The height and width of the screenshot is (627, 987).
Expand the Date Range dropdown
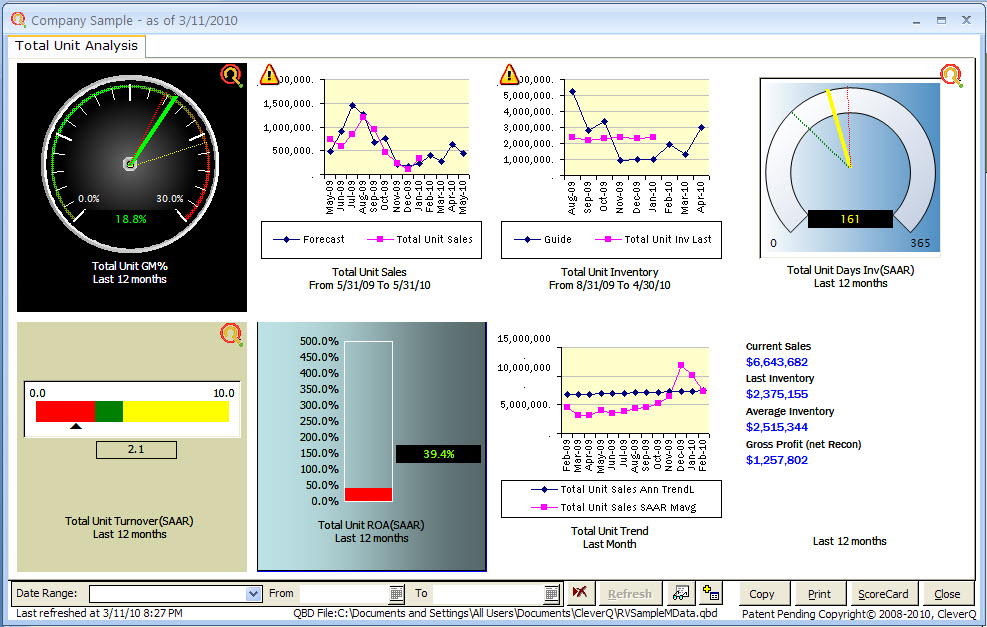coord(253,594)
